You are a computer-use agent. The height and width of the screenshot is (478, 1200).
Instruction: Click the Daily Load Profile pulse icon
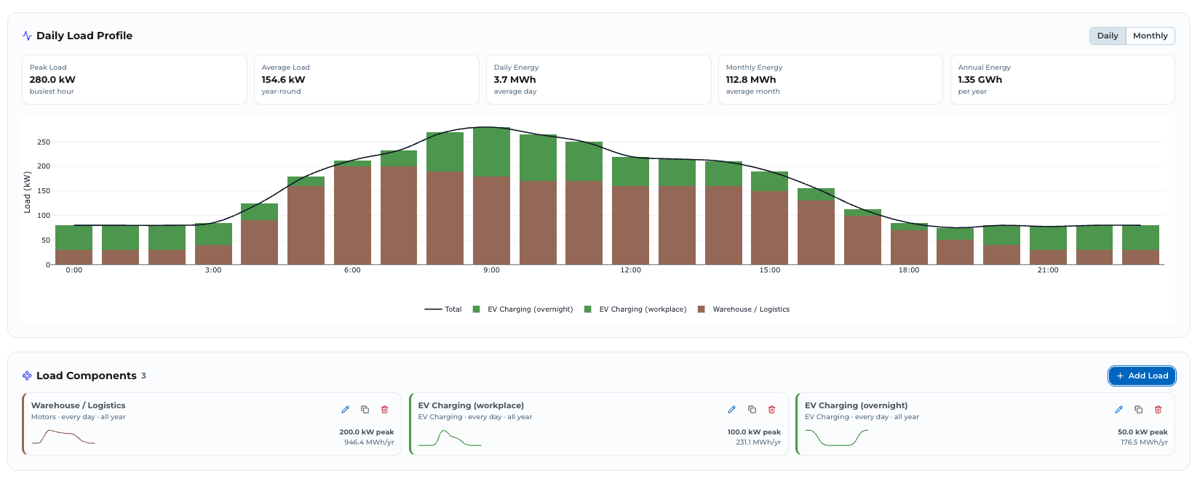tap(27, 36)
